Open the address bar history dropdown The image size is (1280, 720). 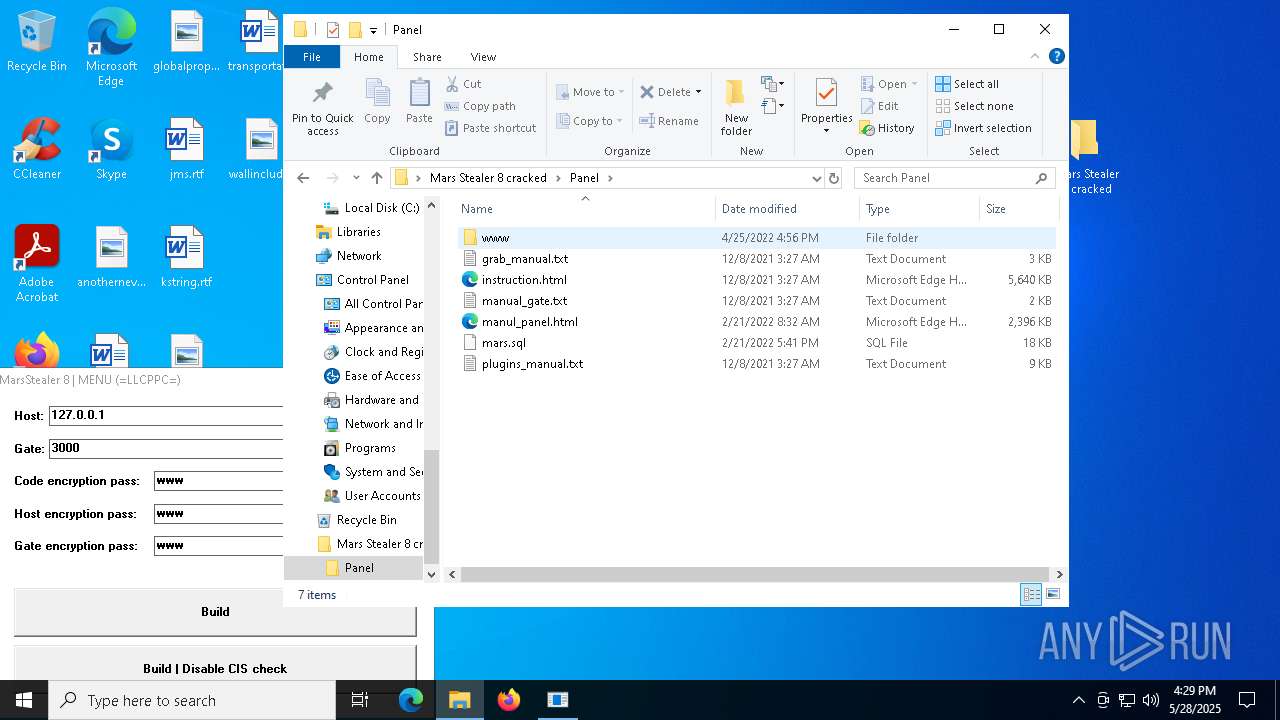(817, 178)
